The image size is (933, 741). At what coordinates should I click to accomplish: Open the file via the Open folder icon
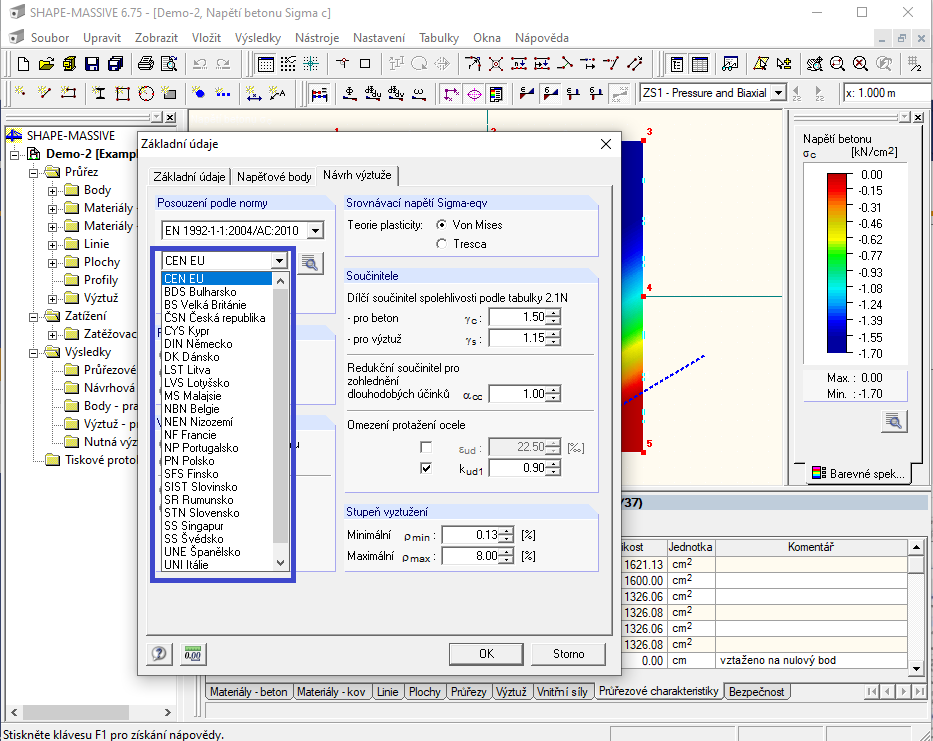click(46, 64)
